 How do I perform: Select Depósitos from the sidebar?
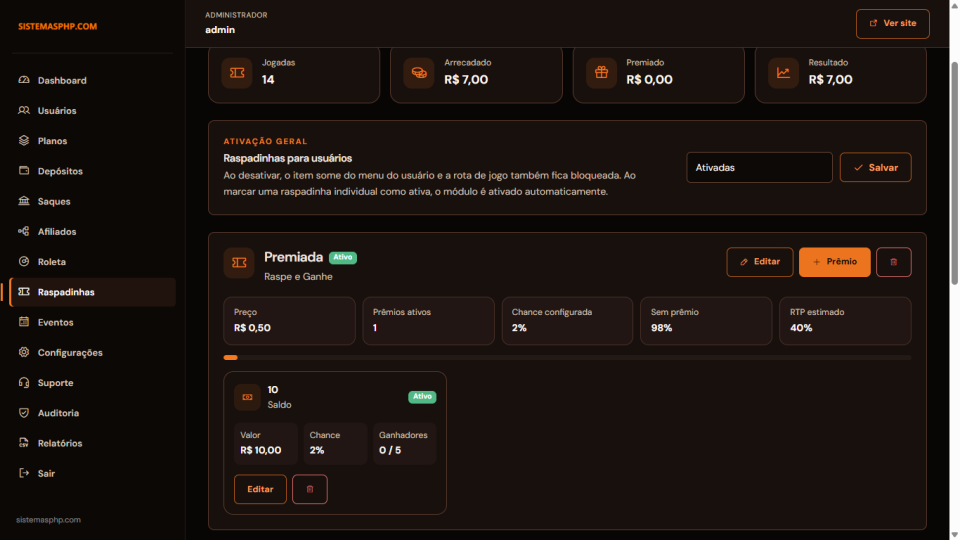pos(92,171)
